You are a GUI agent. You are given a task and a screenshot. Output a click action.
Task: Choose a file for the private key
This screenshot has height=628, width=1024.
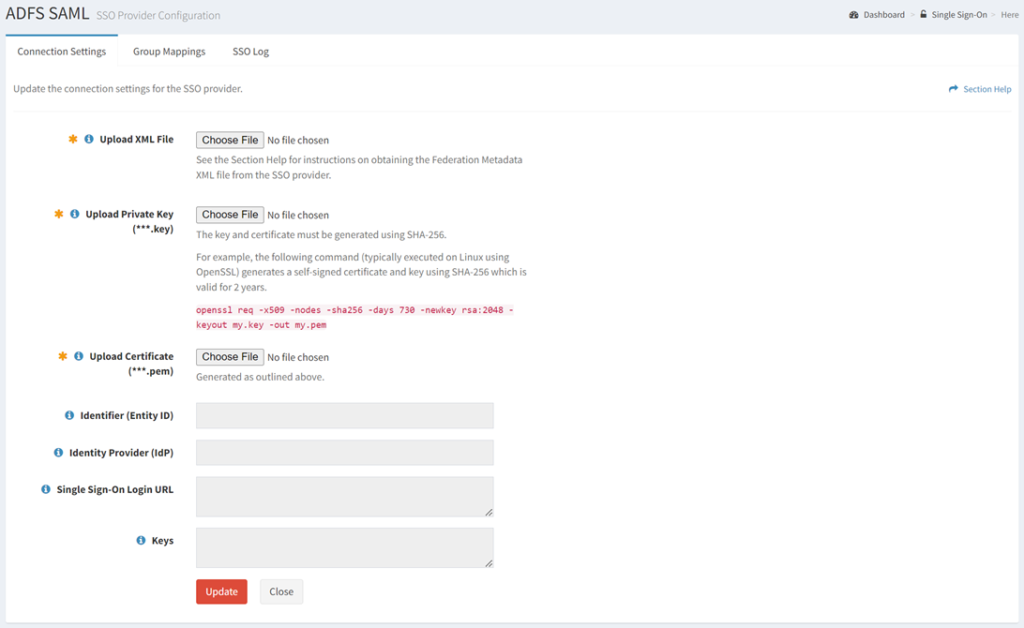pos(230,214)
